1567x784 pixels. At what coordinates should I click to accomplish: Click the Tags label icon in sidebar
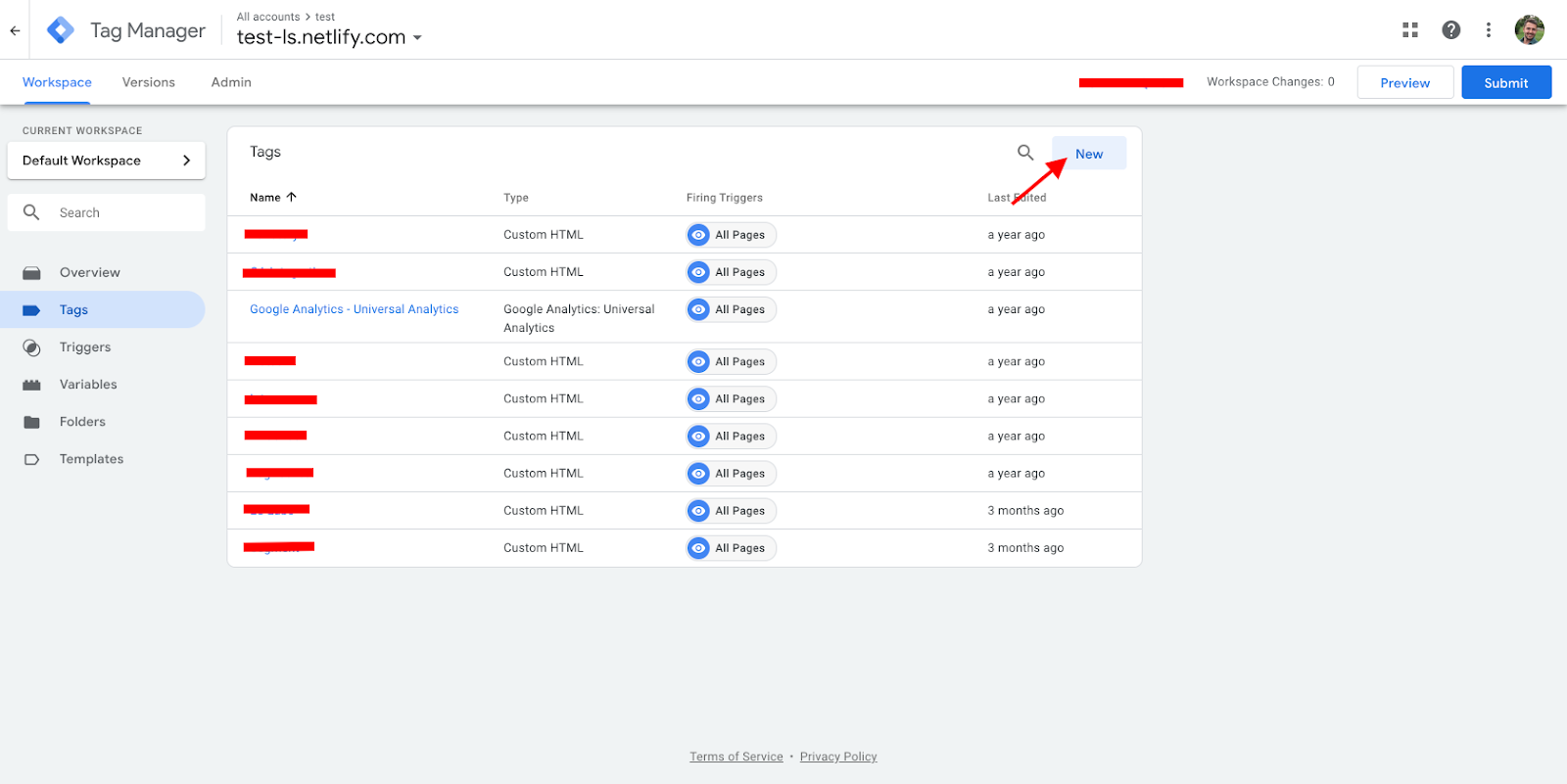tap(31, 310)
